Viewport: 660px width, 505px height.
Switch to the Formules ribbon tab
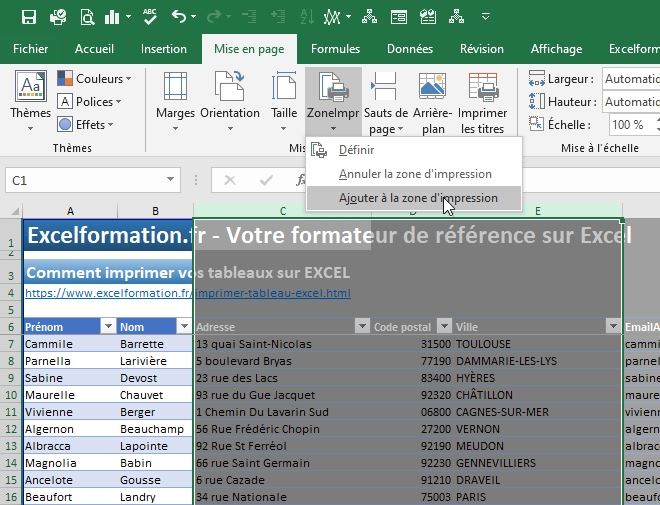coord(335,48)
